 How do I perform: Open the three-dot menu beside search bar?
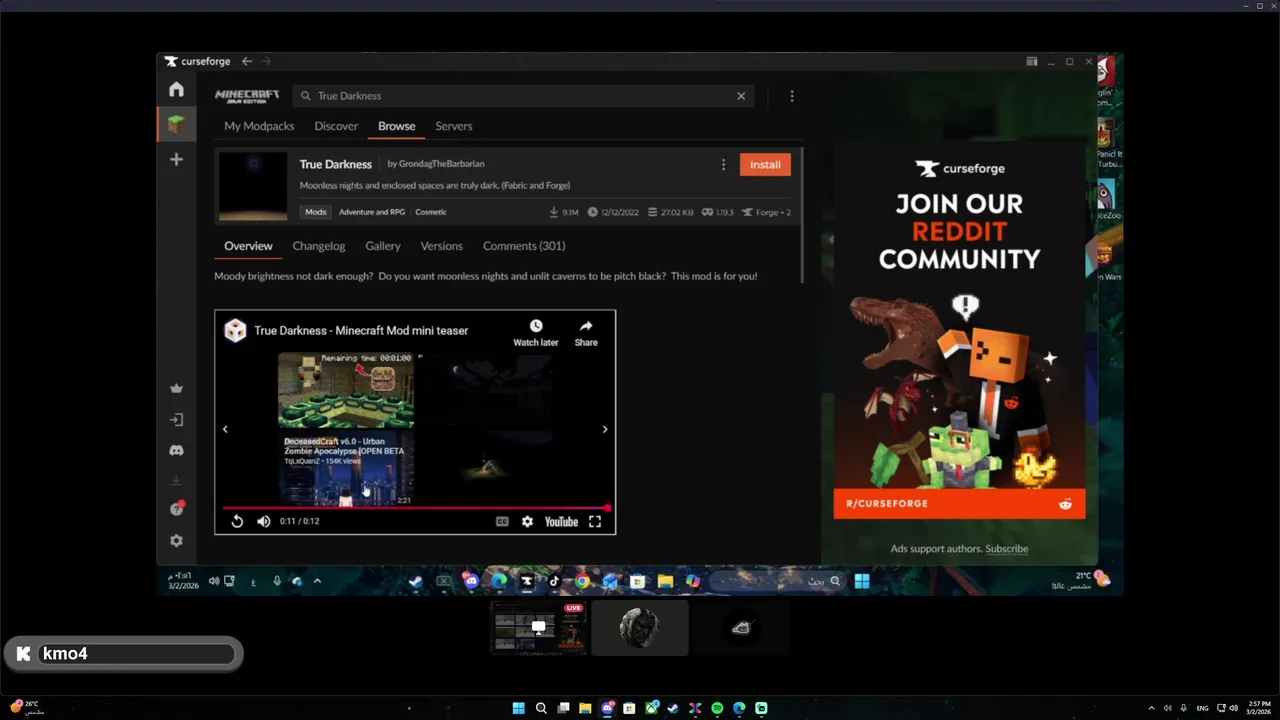pos(792,96)
